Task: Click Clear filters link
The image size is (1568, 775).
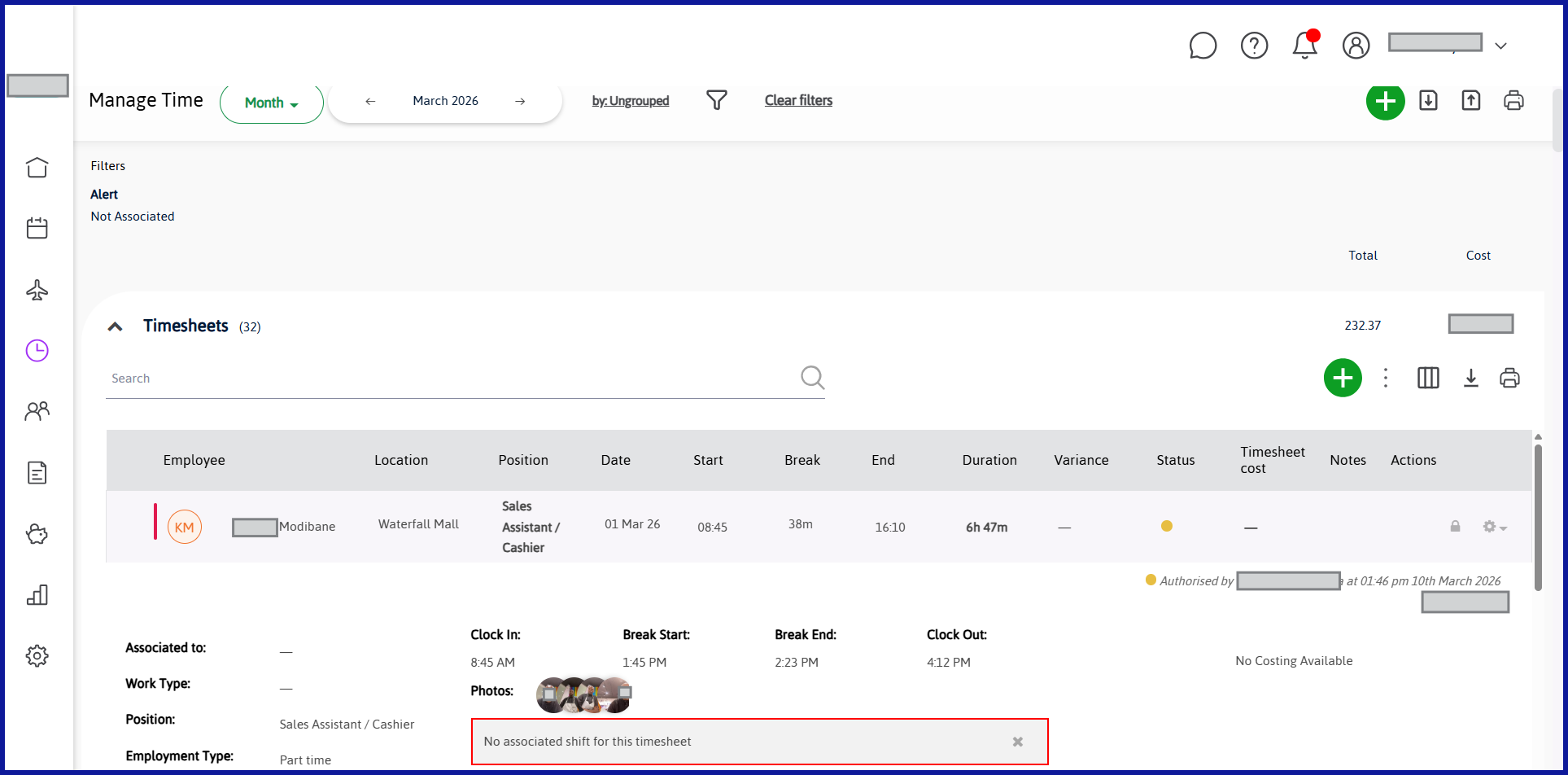Action: click(798, 100)
